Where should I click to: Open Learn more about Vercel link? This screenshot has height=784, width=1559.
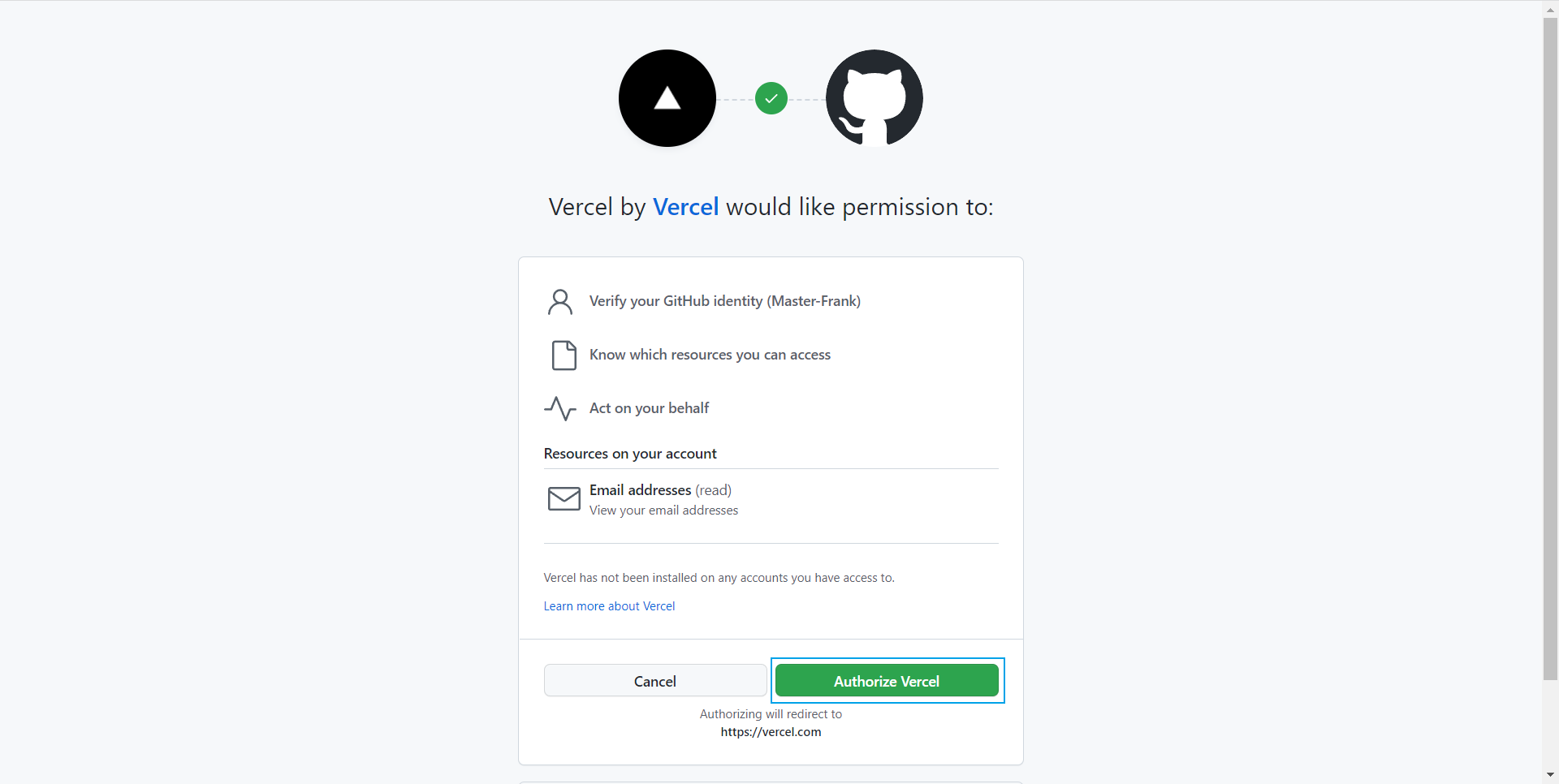[609, 606]
